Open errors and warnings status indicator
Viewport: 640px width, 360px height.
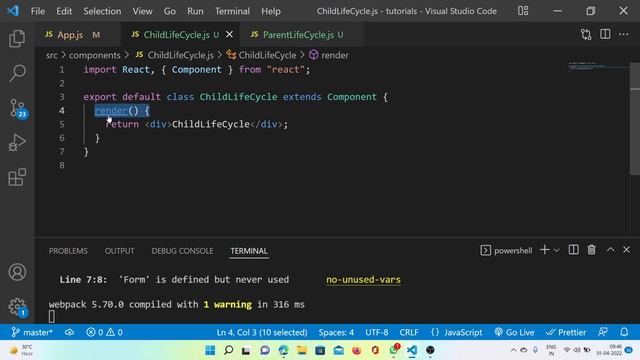[x=104, y=332]
